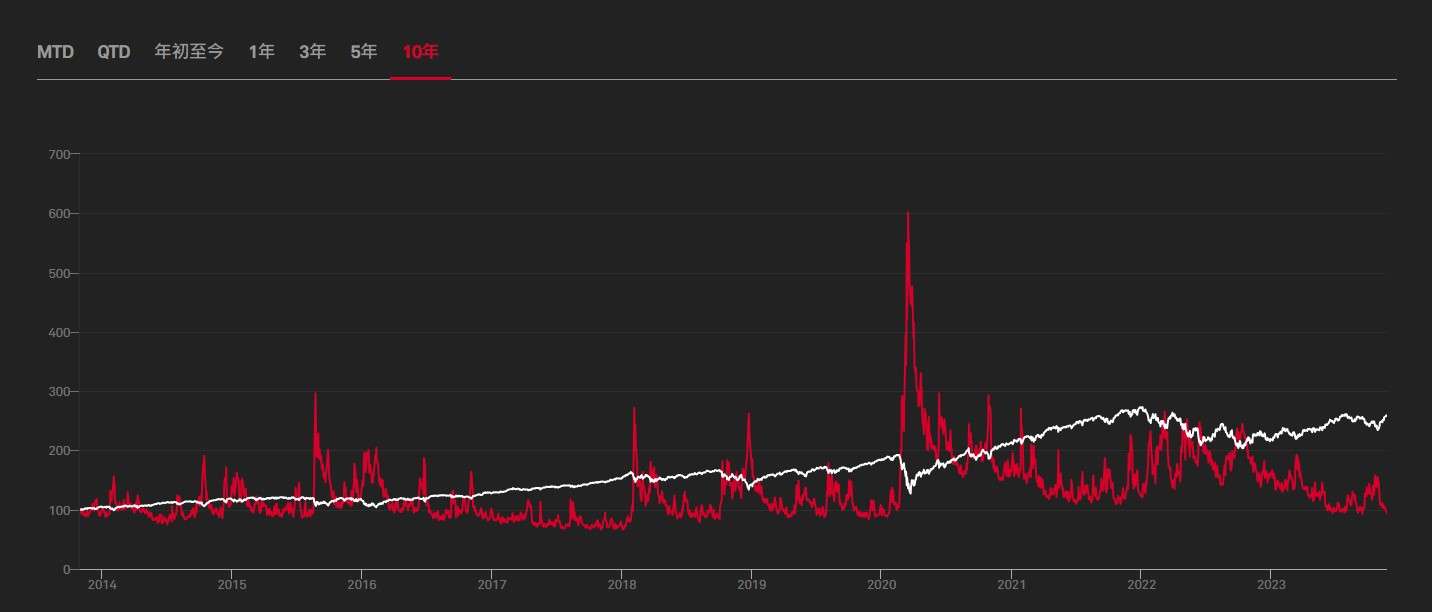Click the 2022 x-axis year label
Viewport: 1432px width, 612px height.
[x=1142, y=585]
